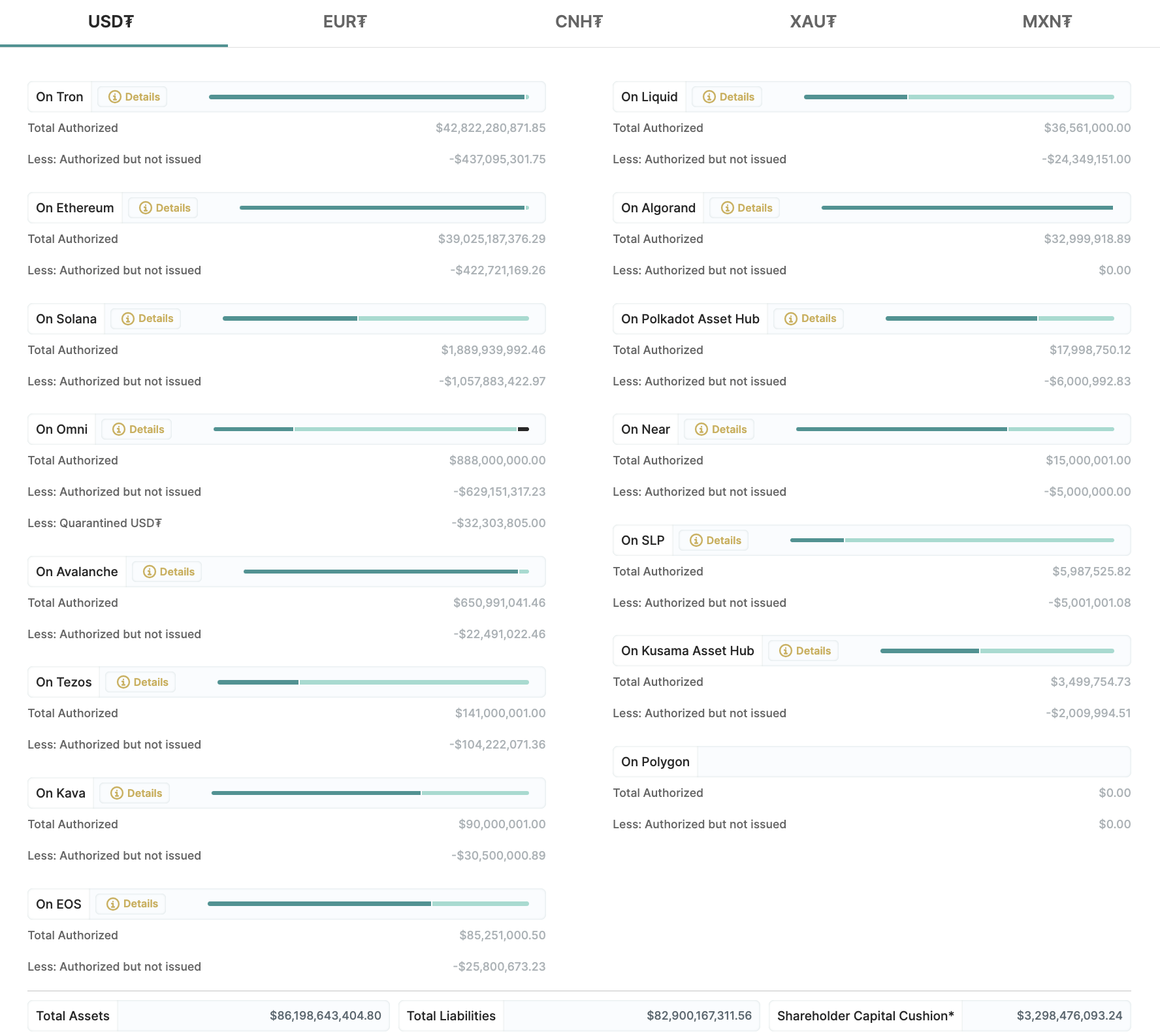The image size is (1160, 1036).
Task: Click info icon in On Algorand row
Action: point(728,208)
